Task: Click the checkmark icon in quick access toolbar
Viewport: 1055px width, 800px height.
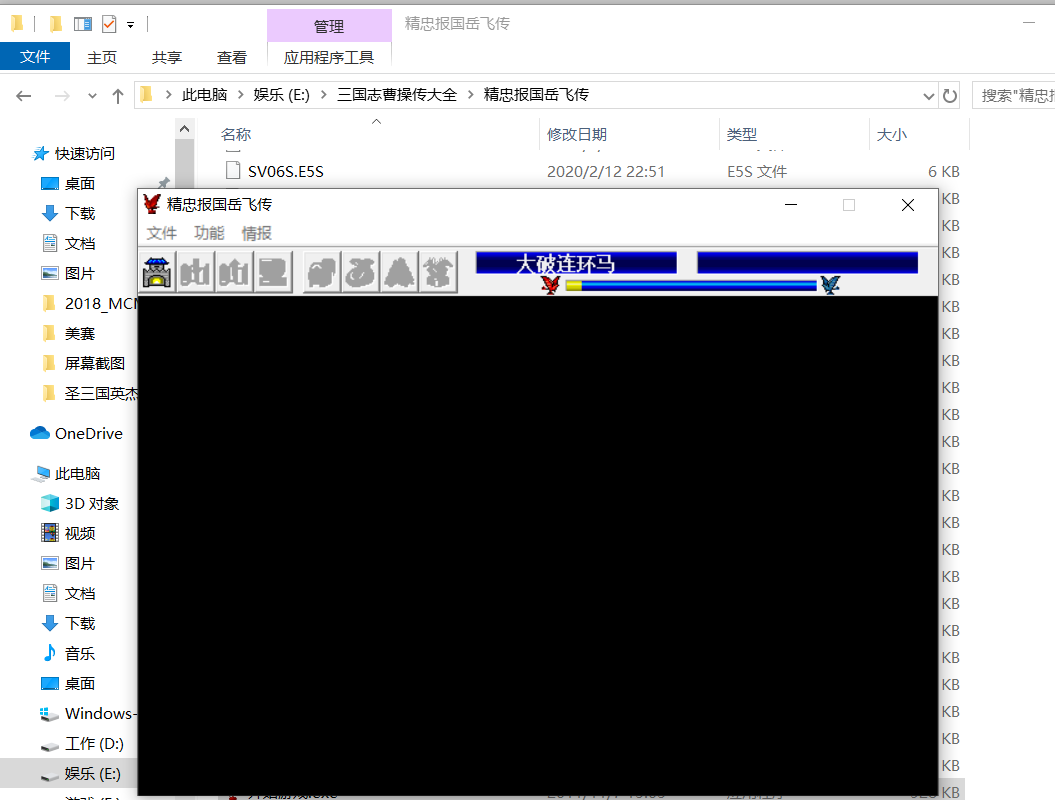Action: coord(109,25)
